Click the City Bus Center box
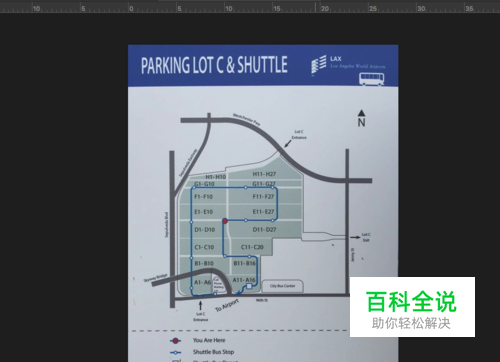 pyautogui.click(x=282, y=286)
